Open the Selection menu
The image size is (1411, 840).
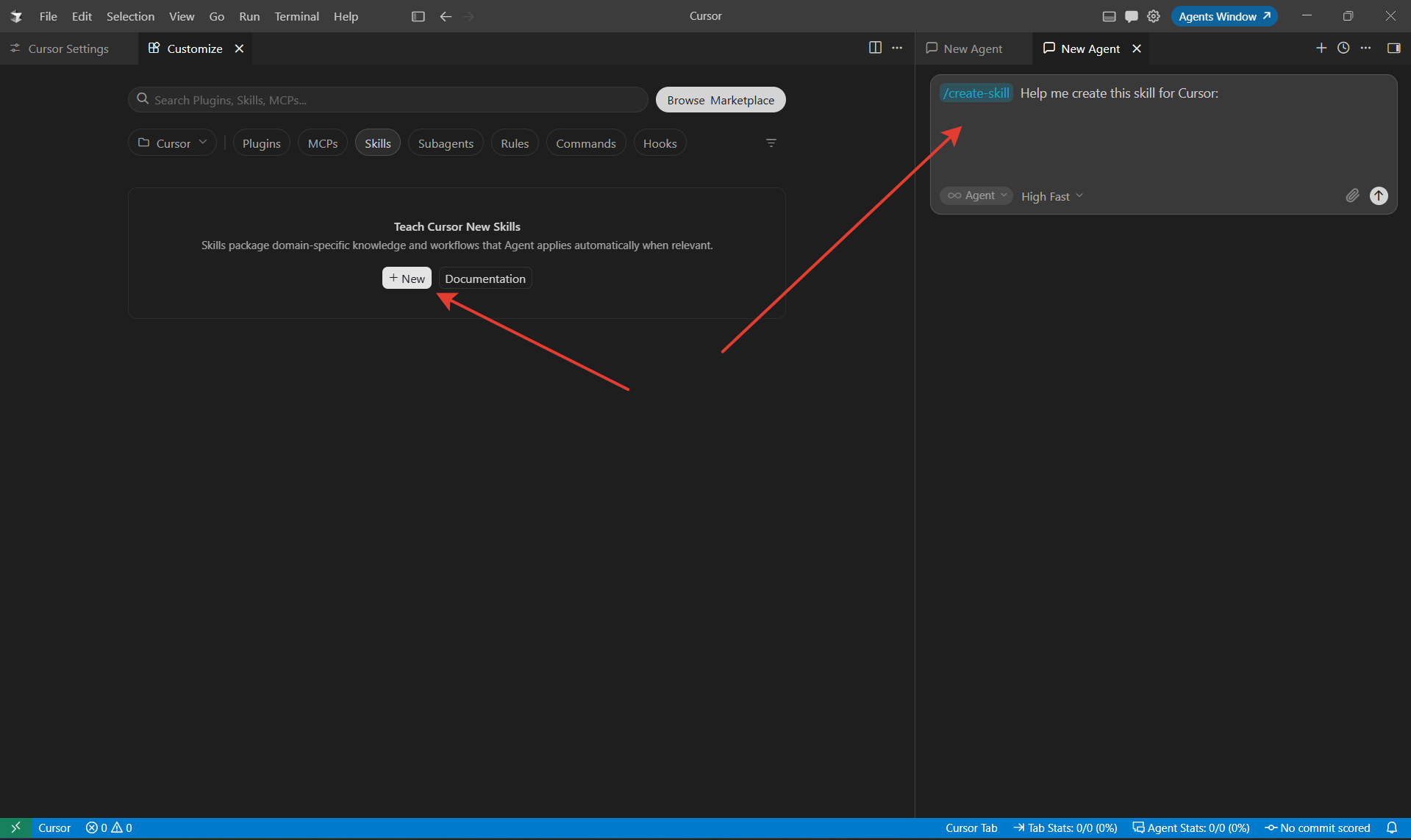click(130, 16)
